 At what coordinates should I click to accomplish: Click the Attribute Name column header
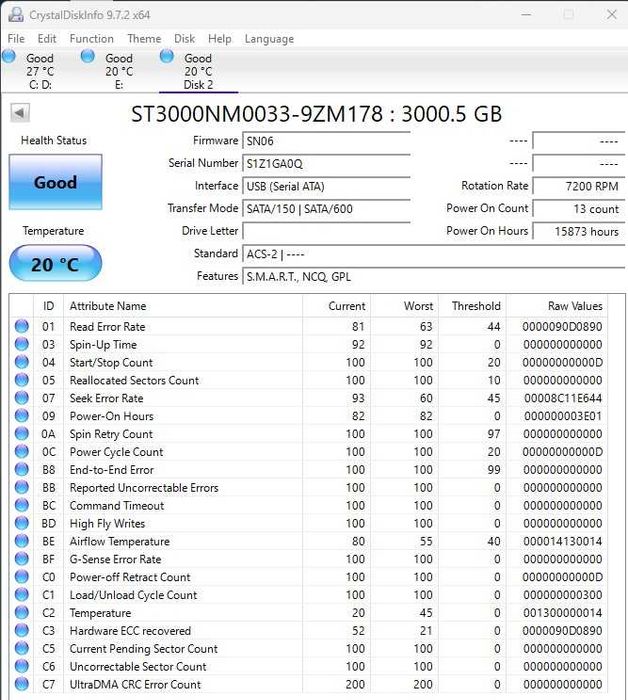tap(183, 306)
